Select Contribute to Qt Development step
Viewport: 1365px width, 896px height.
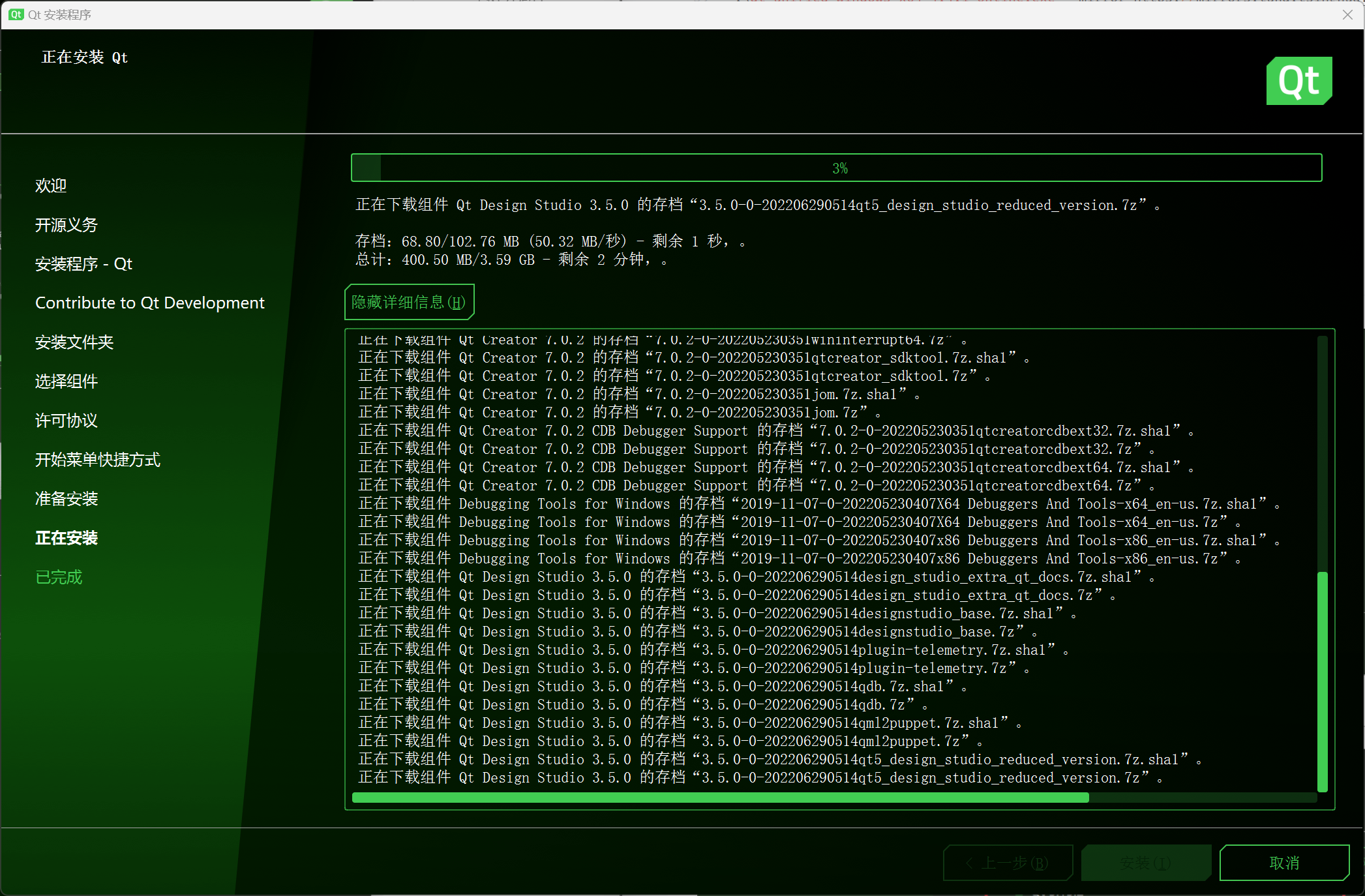pyautogui.click(x=150, y=303)
